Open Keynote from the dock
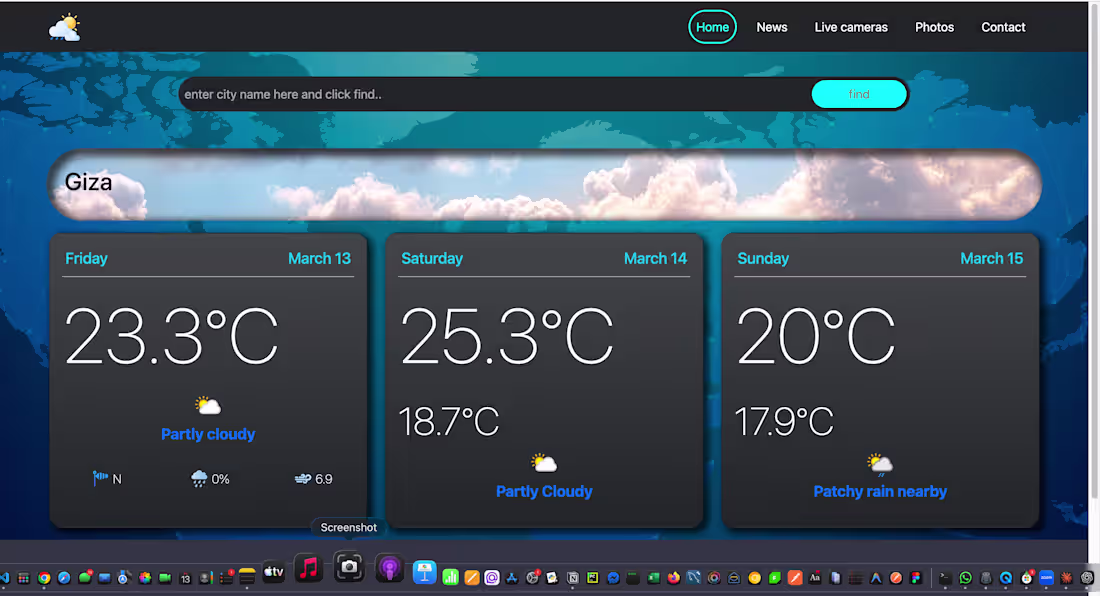1100x596 pixels. [425, 568]
